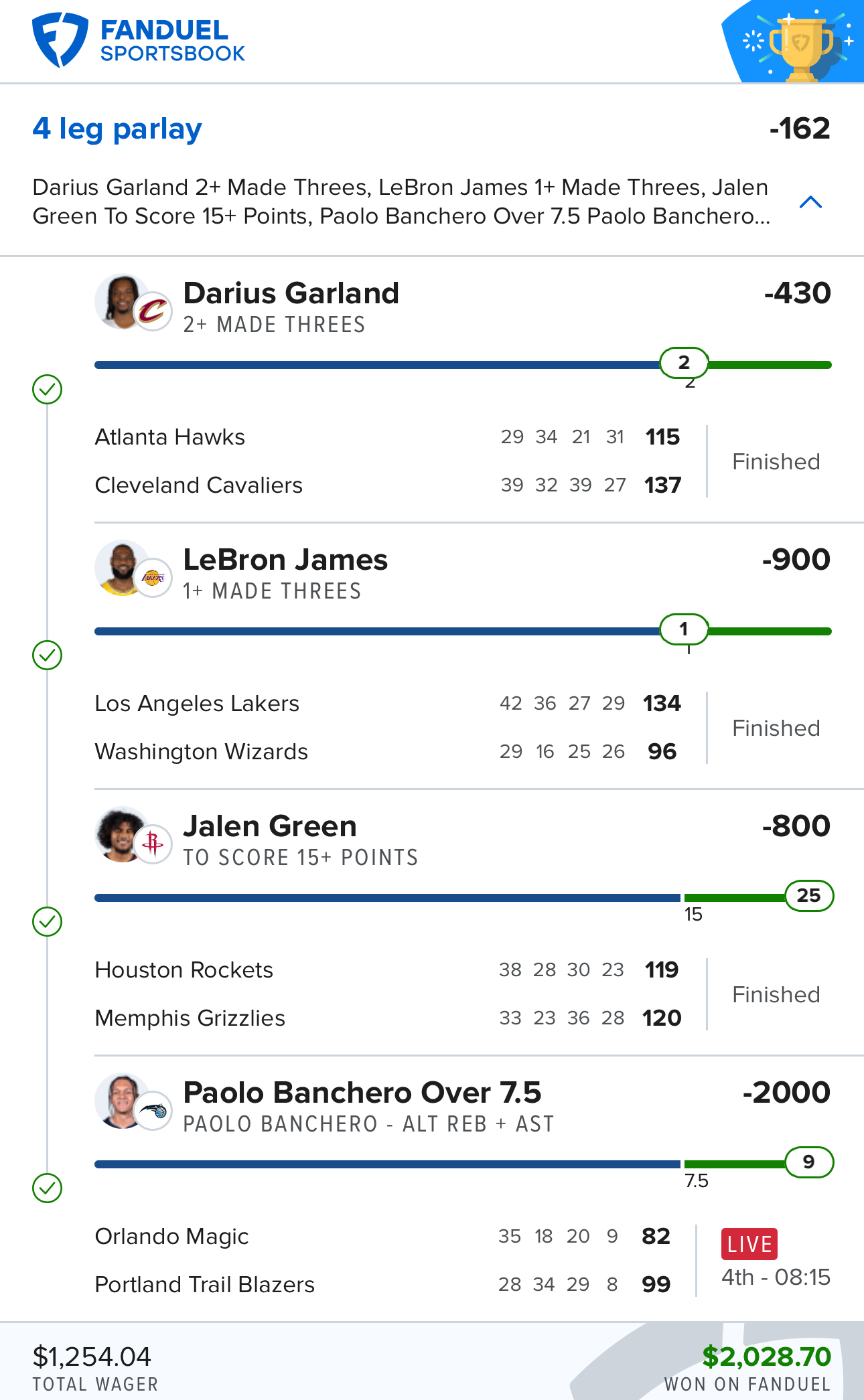The image size is (864, 1400).
Task: Click the Cavaliers team logo badge
Action: point(153,311)
